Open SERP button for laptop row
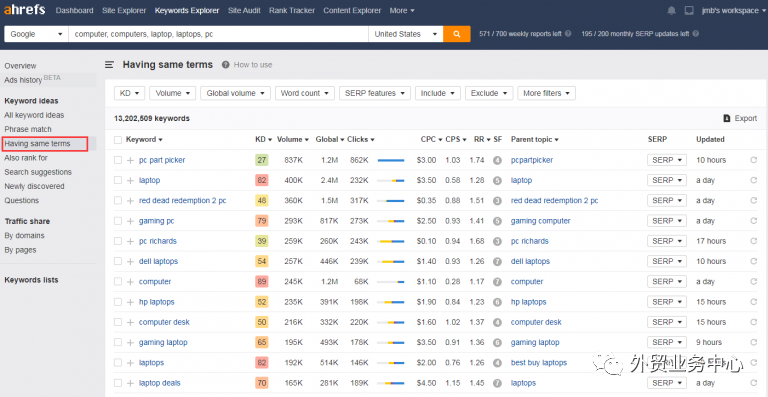The image size is (768, 397). (667, 180)
